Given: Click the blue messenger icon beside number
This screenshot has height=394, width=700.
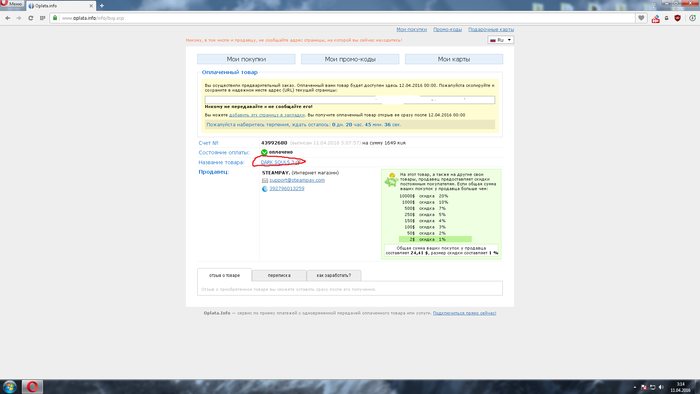Looking at the screenshot, I should [265, 189].
